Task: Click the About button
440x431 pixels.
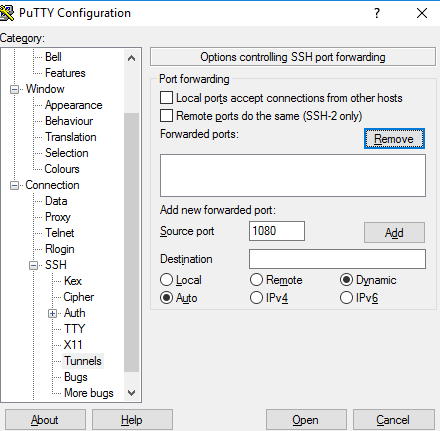Action: pos(45,420)
